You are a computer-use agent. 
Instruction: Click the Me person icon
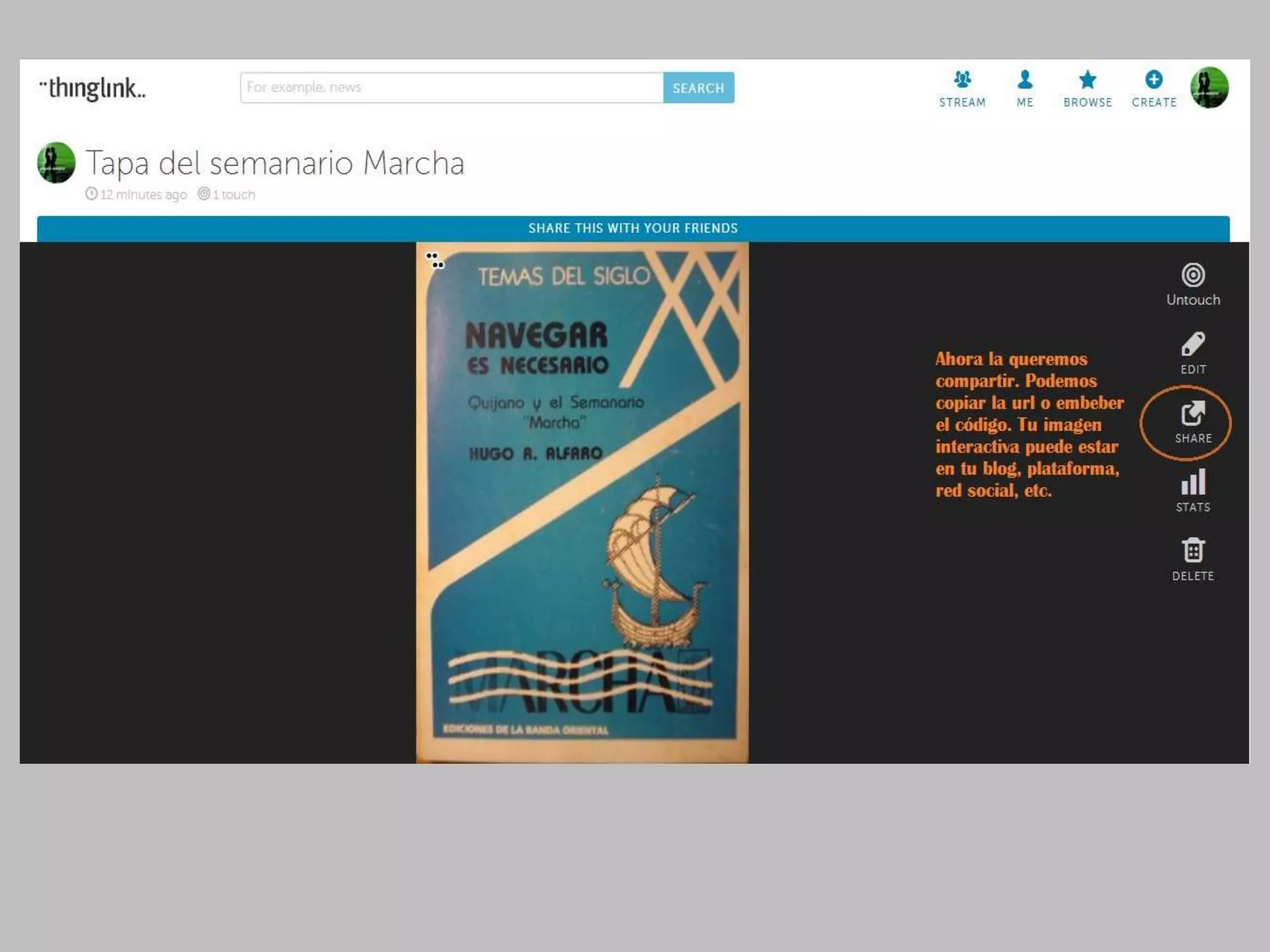tap(1024, 80)
